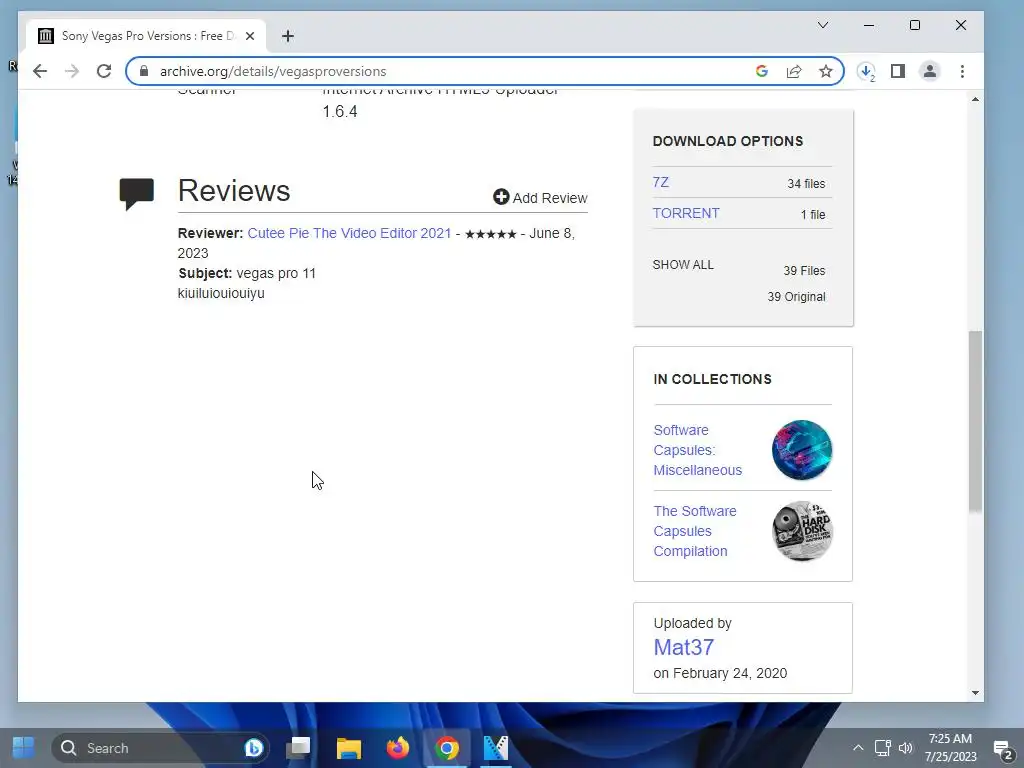This screenshot has height=768, width=1024.
Task: Share this page using share icon
Action: [793, 71]
